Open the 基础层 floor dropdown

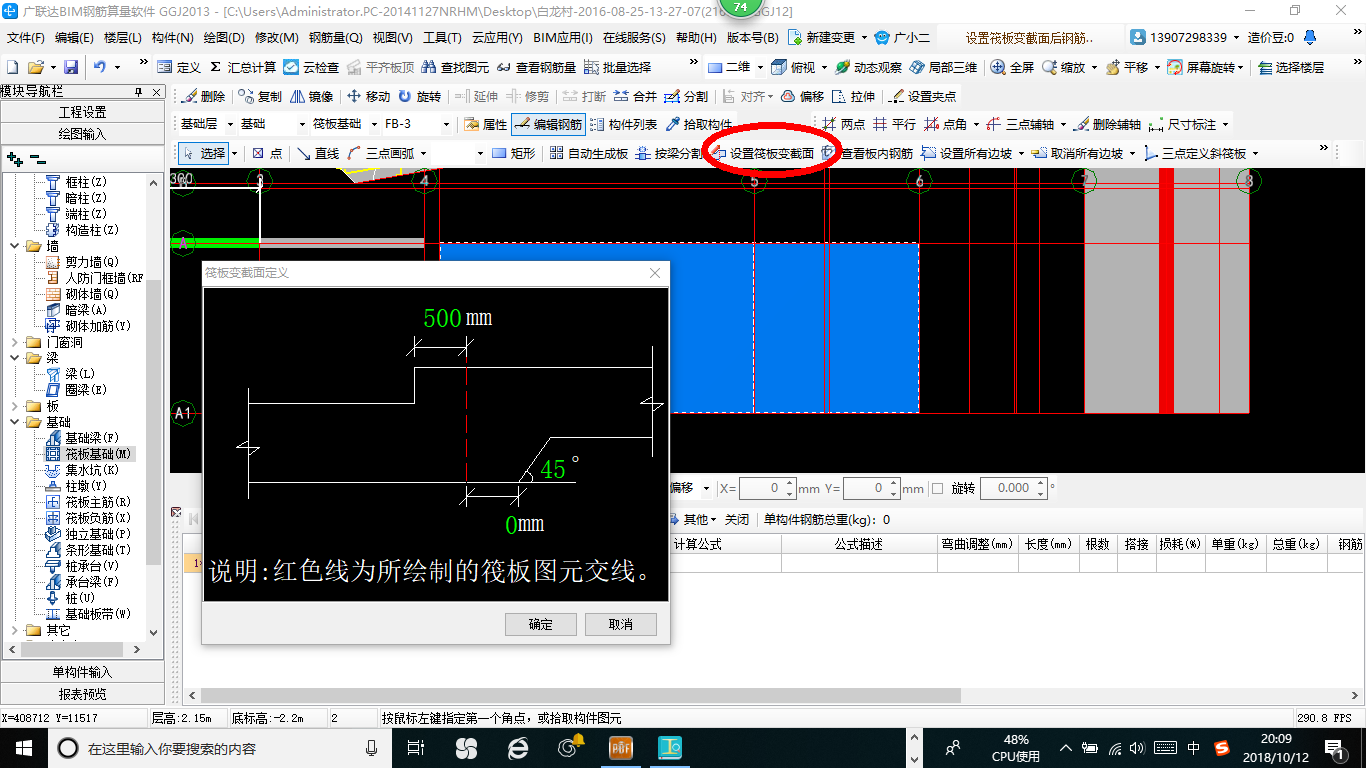231,125
